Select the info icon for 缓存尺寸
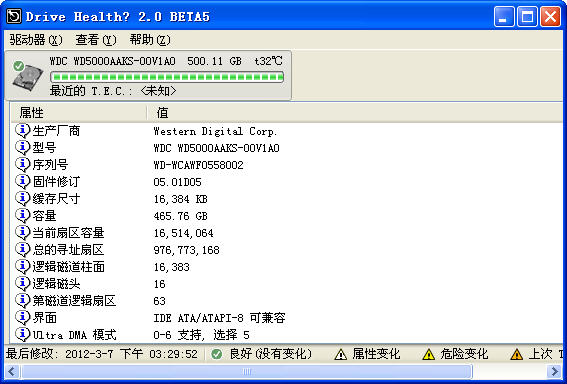 (x=22, y=198)
